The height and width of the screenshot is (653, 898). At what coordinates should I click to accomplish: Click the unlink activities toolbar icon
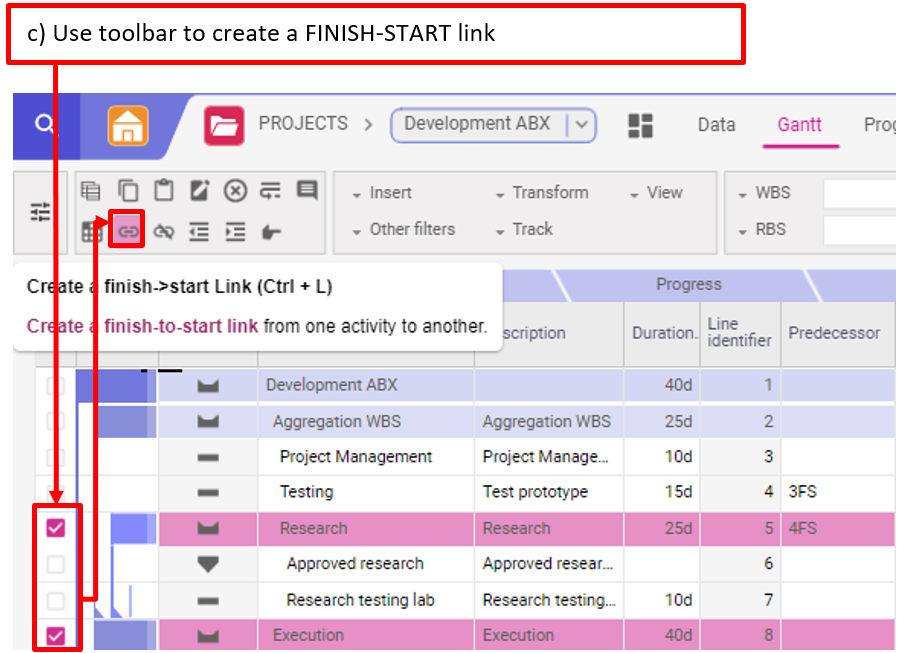point(163,231)
